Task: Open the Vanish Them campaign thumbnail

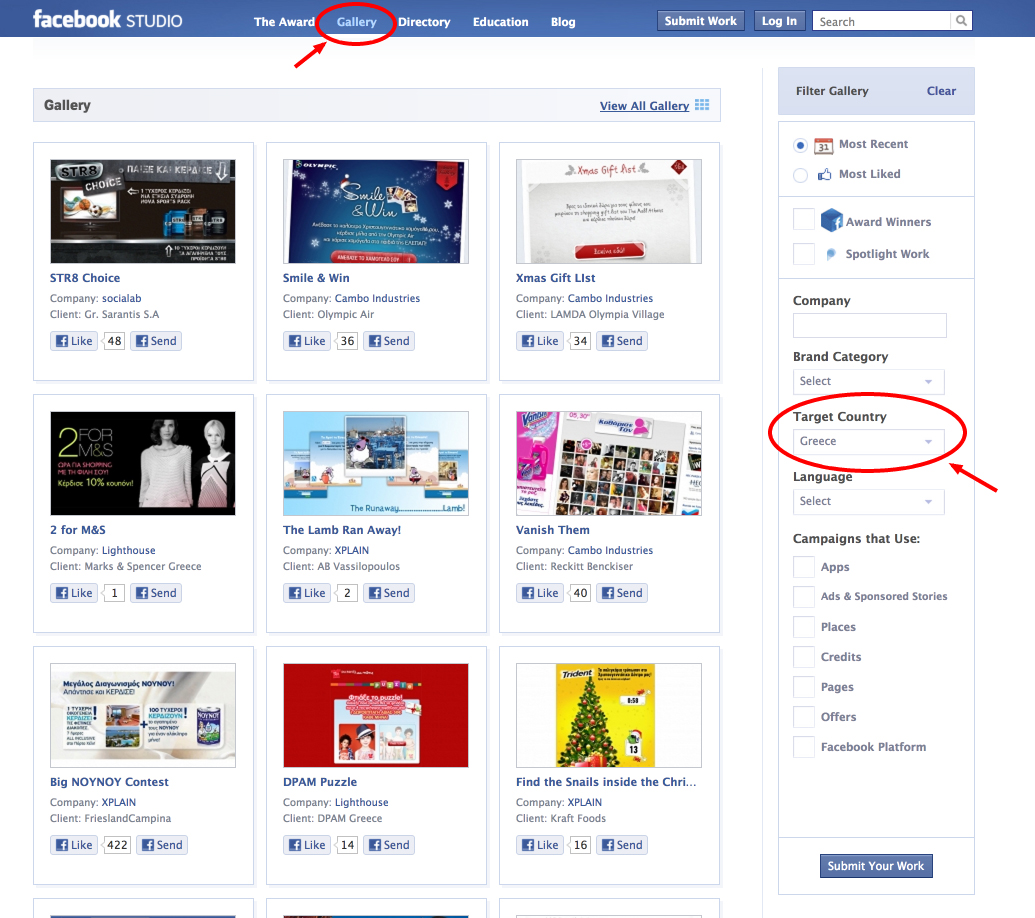Action: tap(608, 463)
